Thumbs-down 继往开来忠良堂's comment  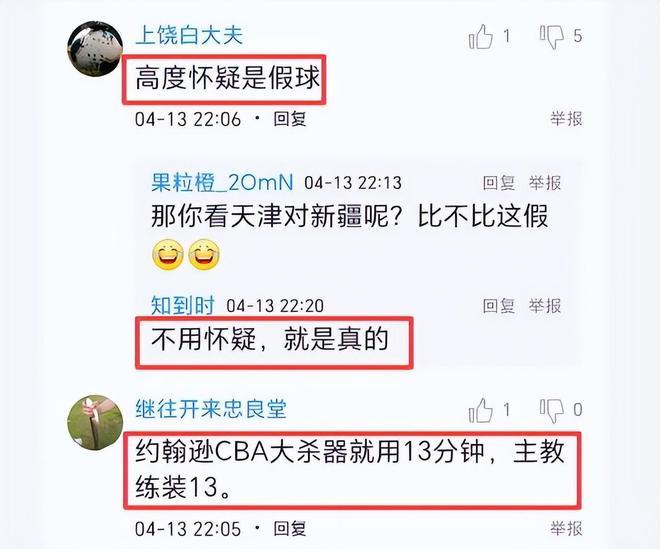[x=552, y=410]
